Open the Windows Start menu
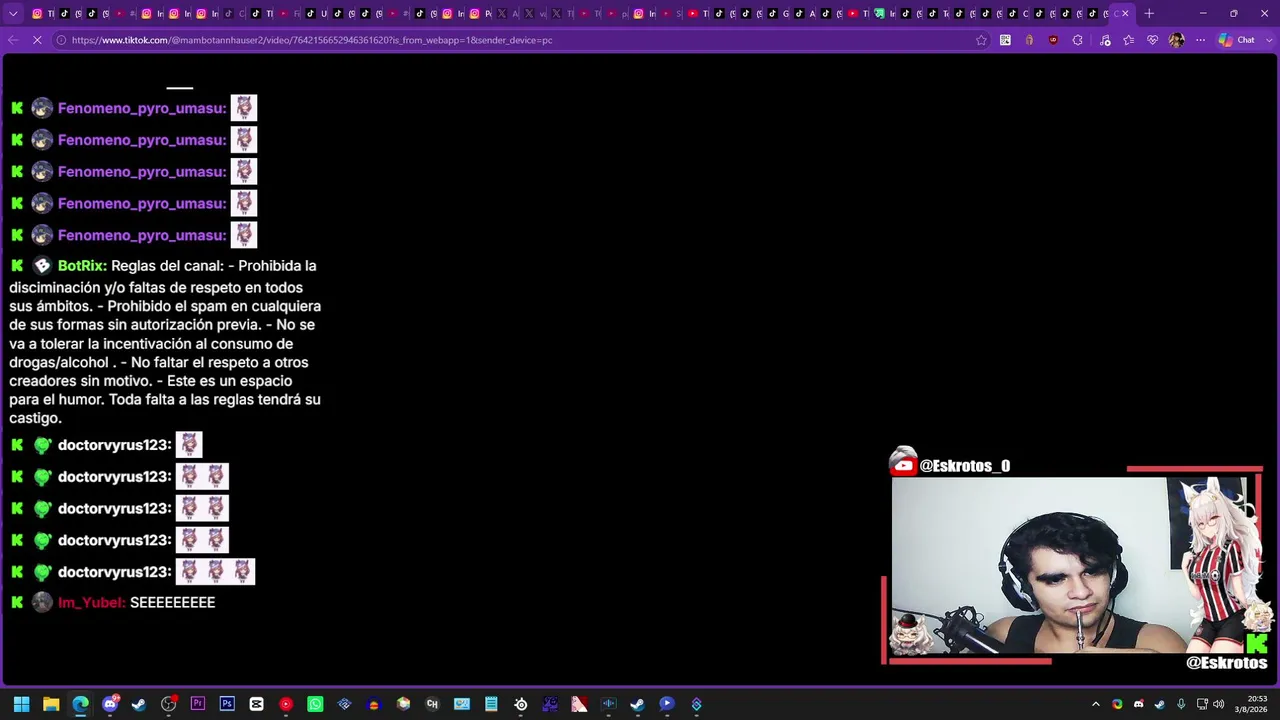 21,704
